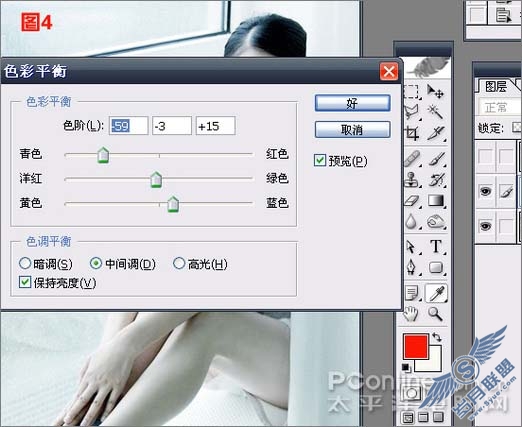Toggle the transparency lock beside 锁定

click(x=517, y=127)
